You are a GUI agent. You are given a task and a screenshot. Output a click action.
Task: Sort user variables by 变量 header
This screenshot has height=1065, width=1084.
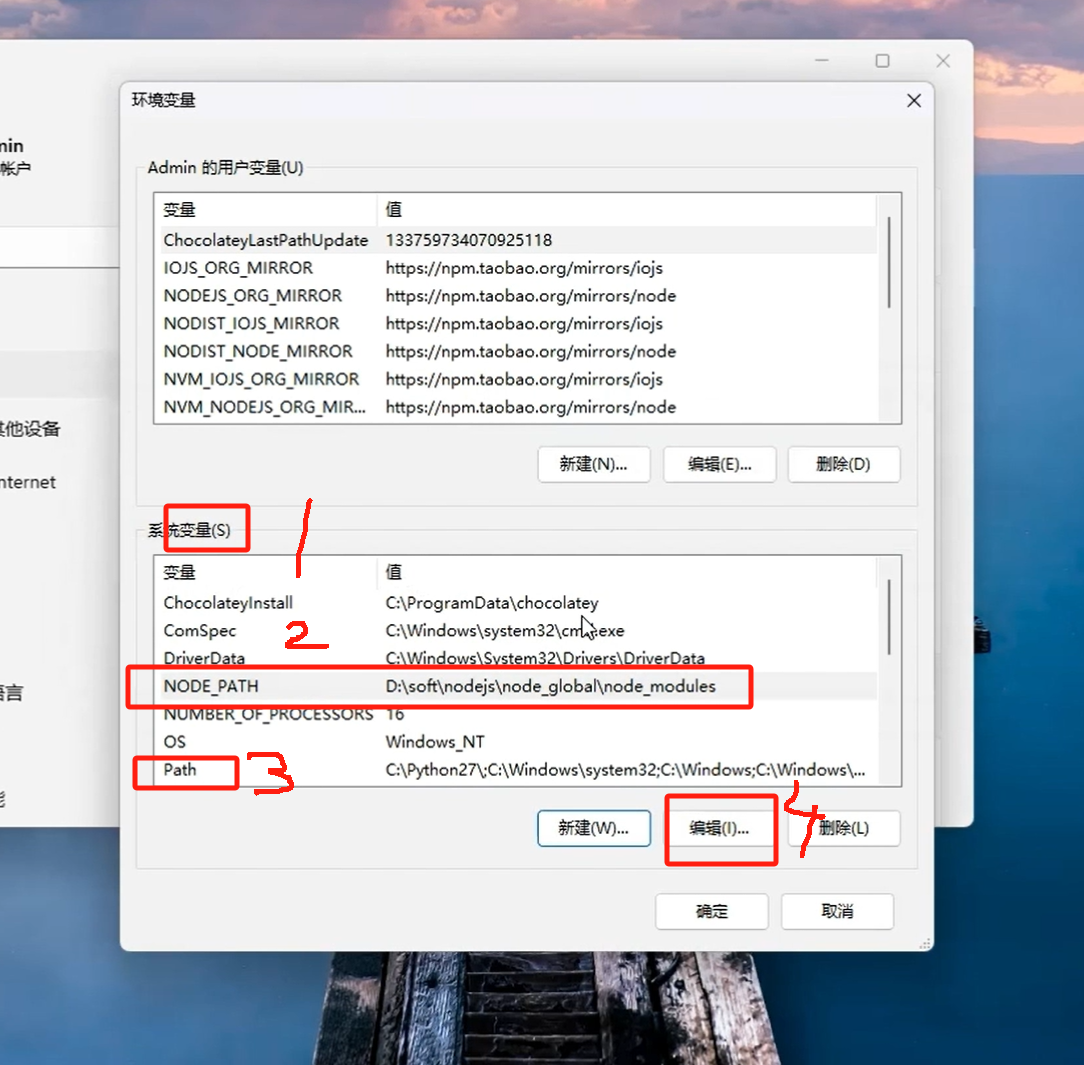point(268,209)
